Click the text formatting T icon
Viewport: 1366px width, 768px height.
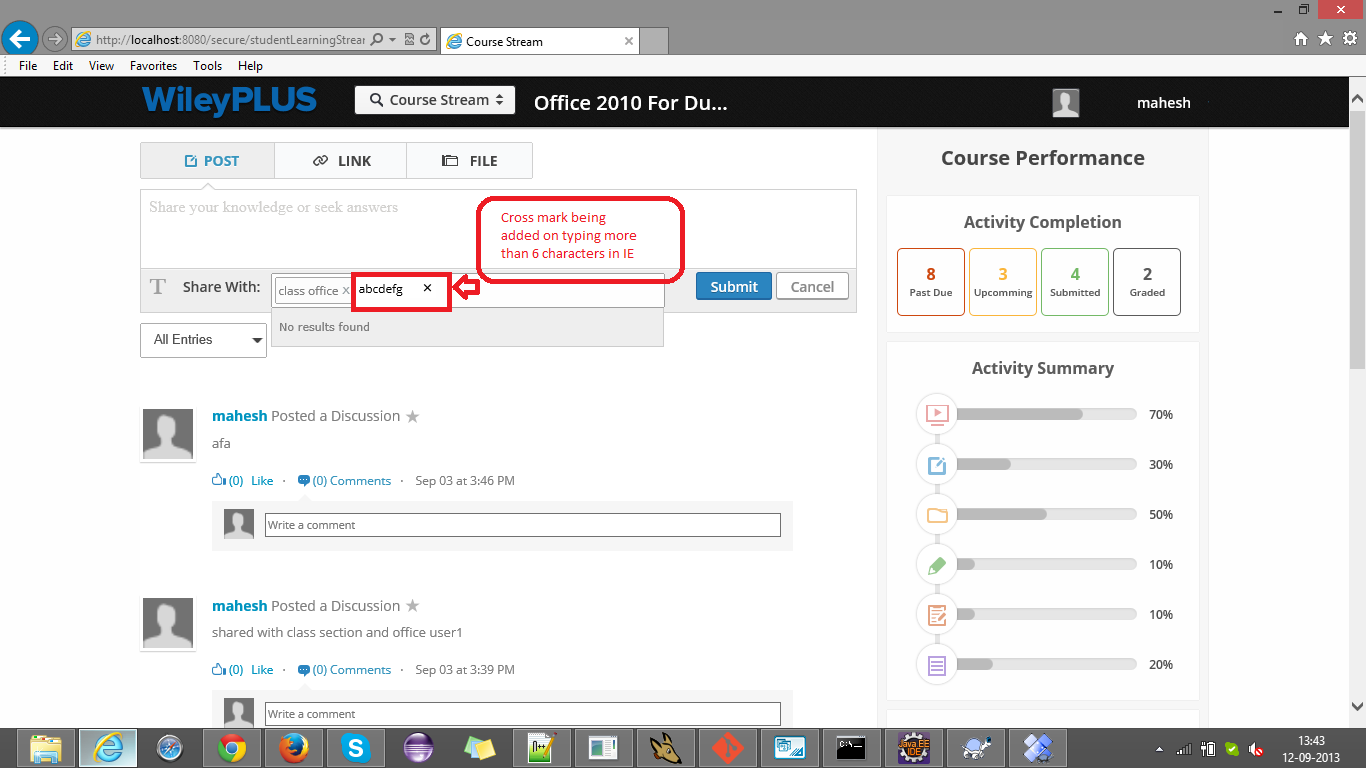[x=157, y=287]
